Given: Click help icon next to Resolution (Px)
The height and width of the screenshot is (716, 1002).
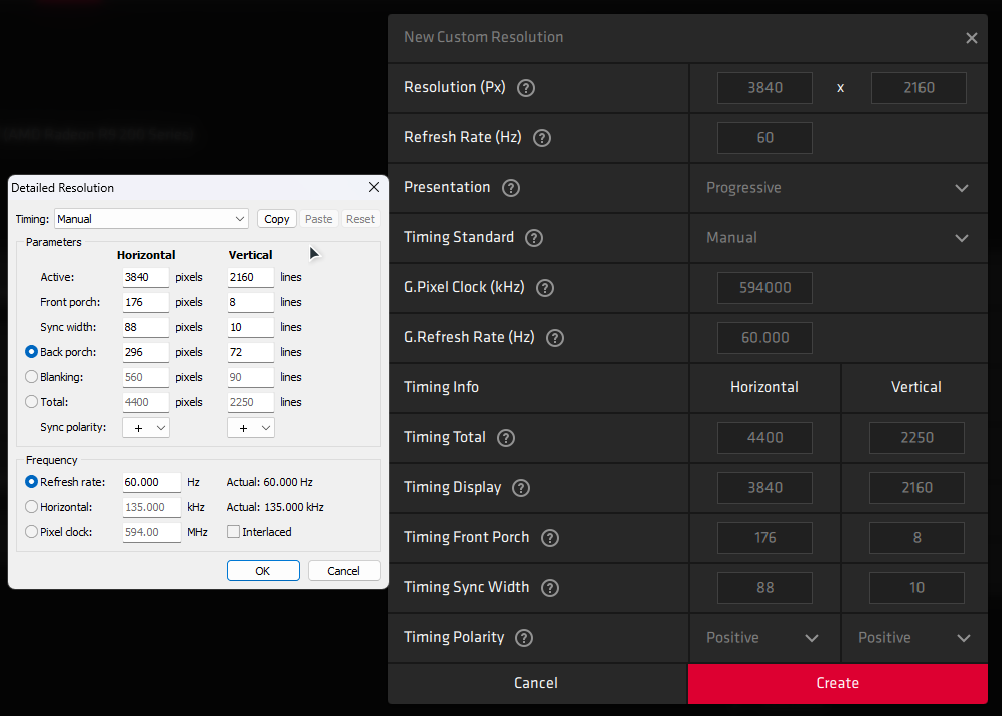Looking at the screenshot, I should [x=526, y=88].
